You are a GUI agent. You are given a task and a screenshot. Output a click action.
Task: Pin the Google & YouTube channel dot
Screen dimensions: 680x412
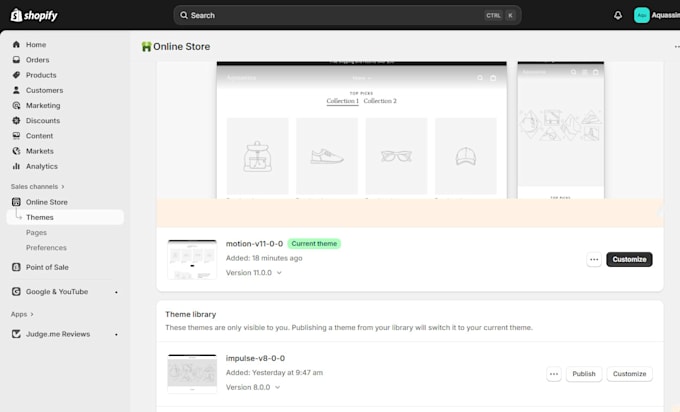116,292
